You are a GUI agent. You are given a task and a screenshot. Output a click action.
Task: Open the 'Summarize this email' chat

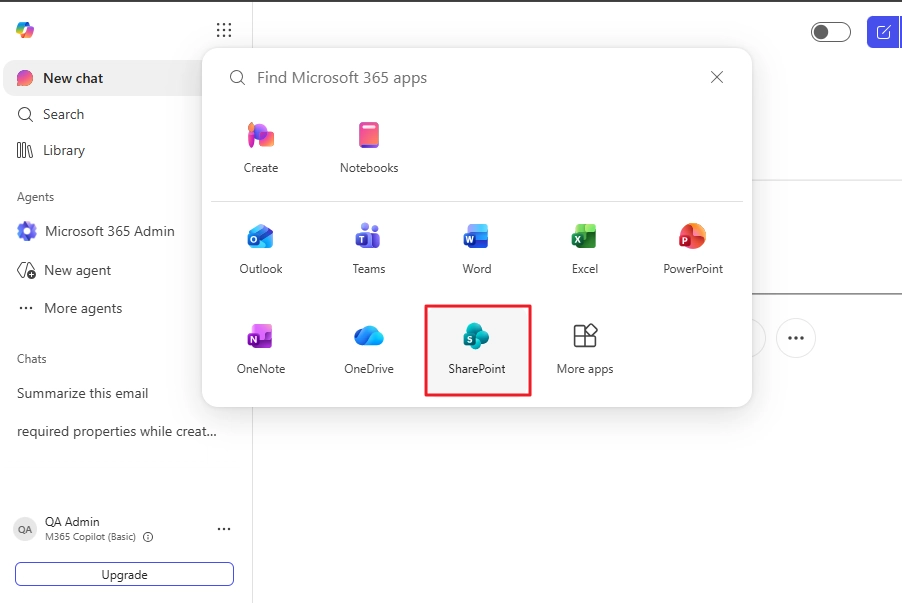pos(83,393)
